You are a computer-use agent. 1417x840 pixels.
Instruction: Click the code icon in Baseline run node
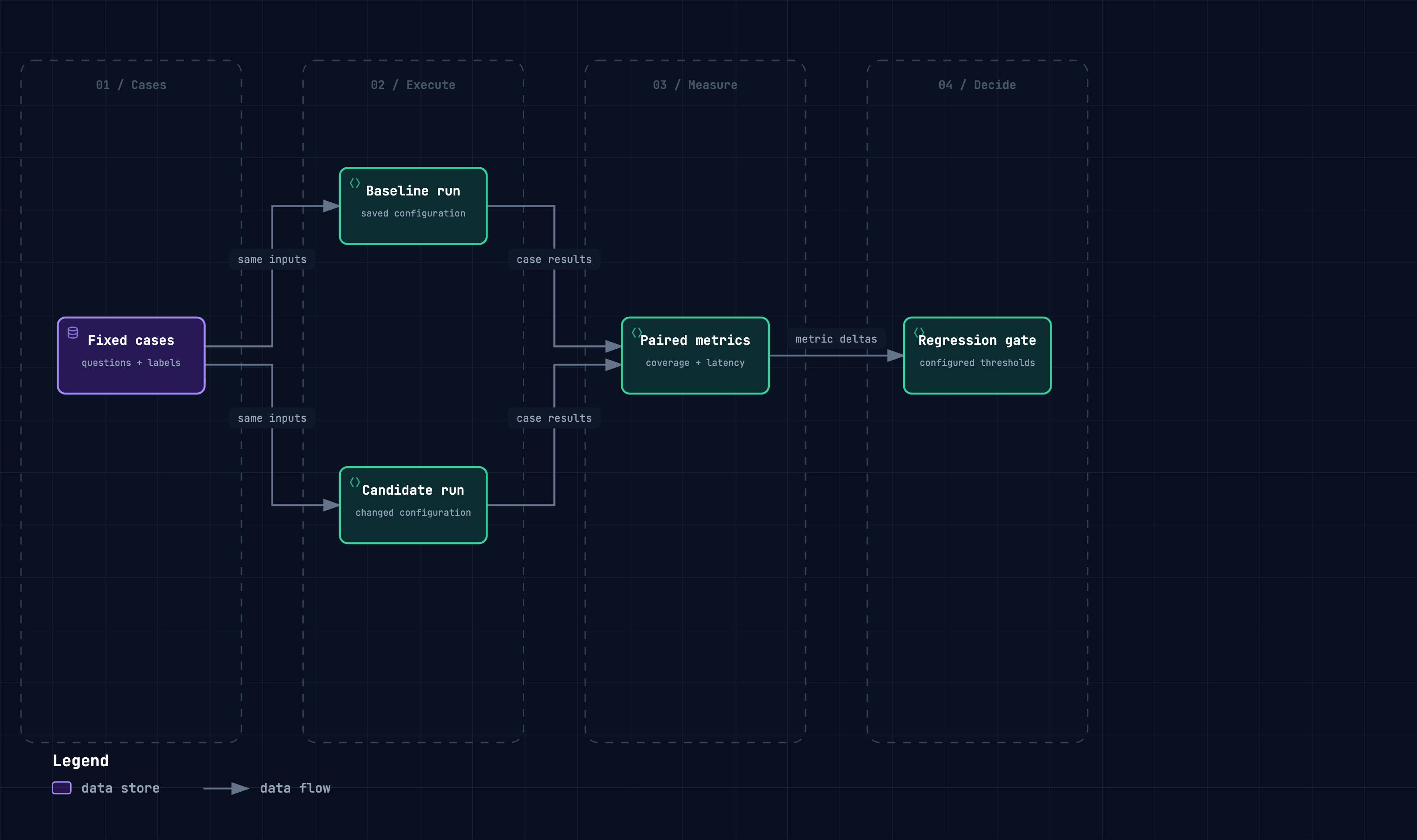(355, 183)
